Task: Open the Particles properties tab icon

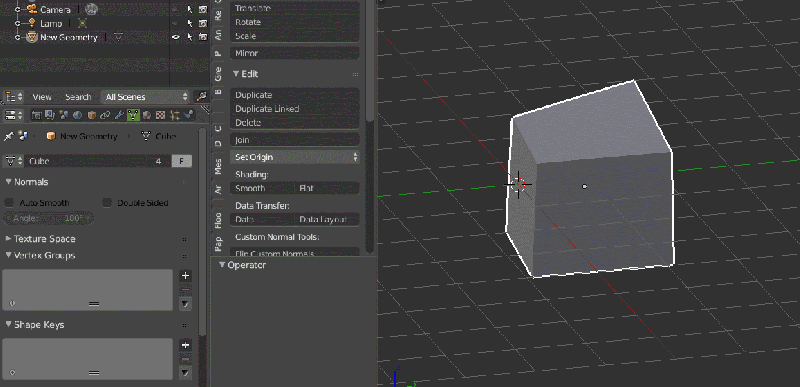Action: click(x=175, y=115)
